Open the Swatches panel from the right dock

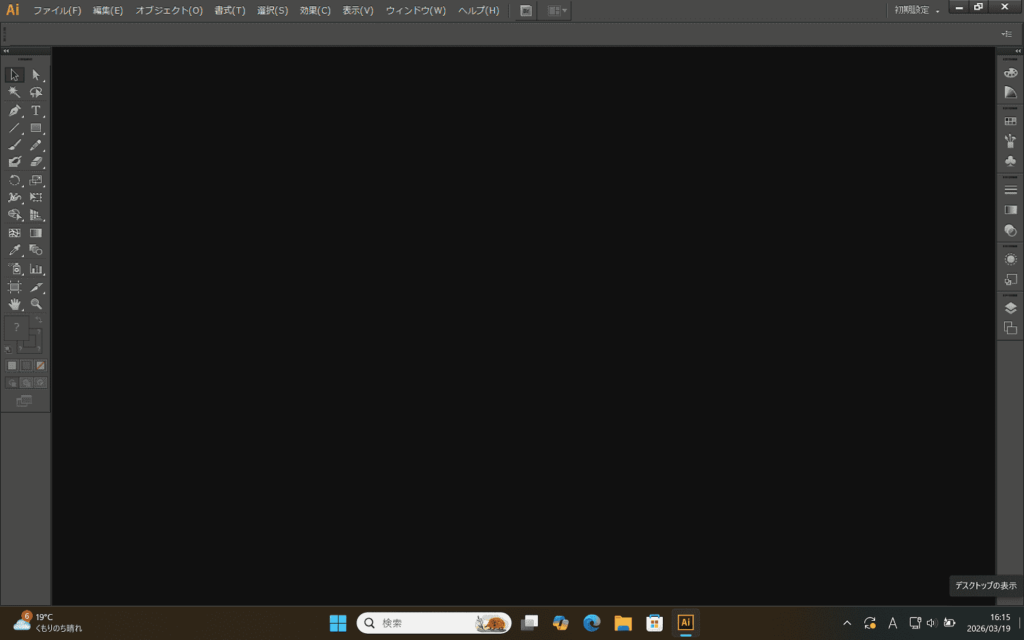click(x=1009, y=120)
